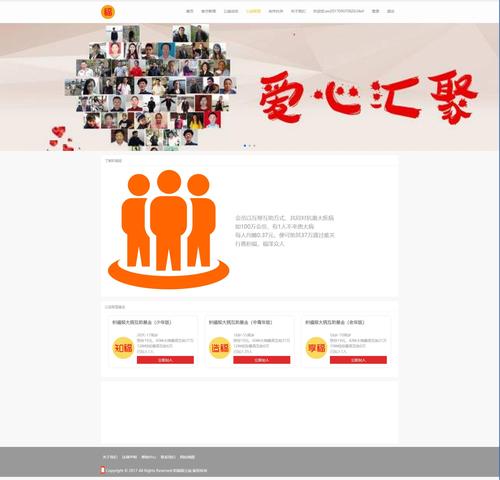Click the welcome username link in navigation
The image size is (500, 480).
[x=338, y=11]
